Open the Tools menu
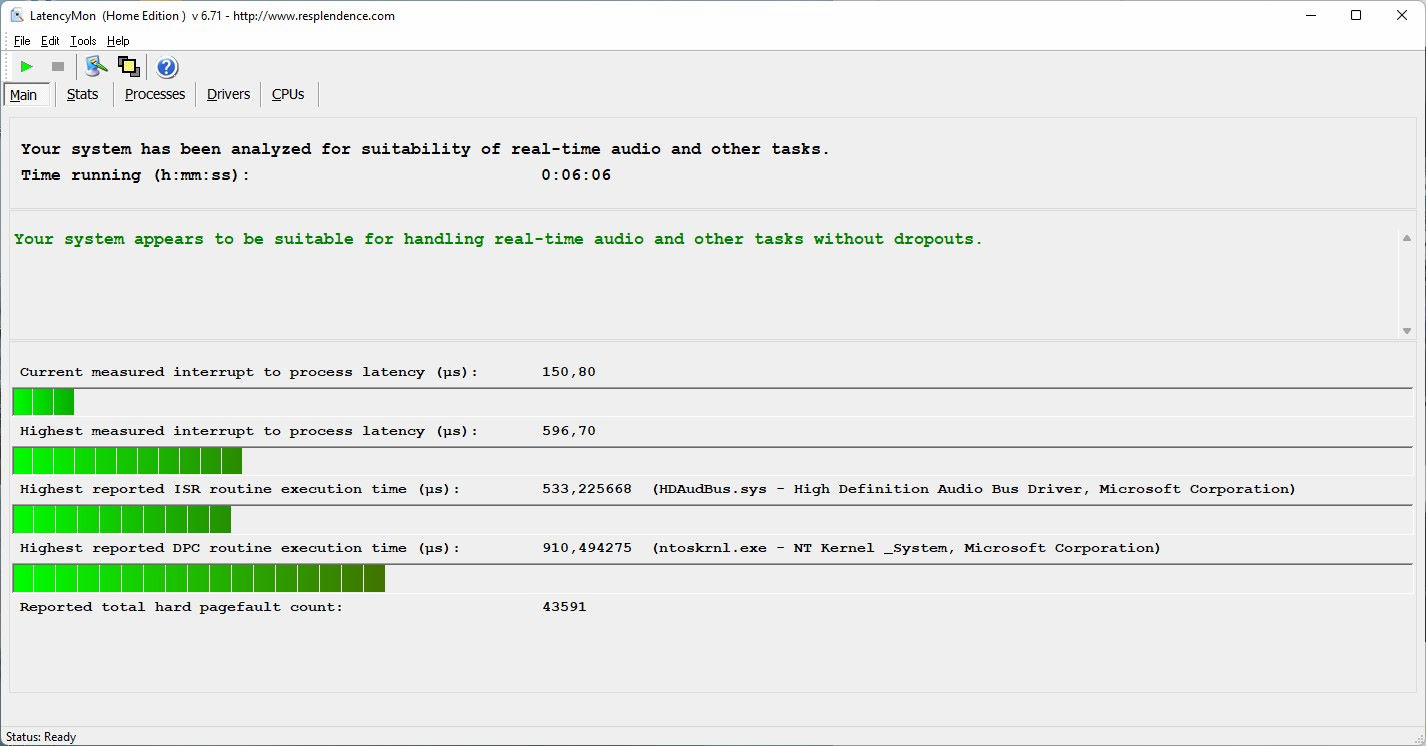The height and width of the screenshot is (746, 1426). [83, 41]
